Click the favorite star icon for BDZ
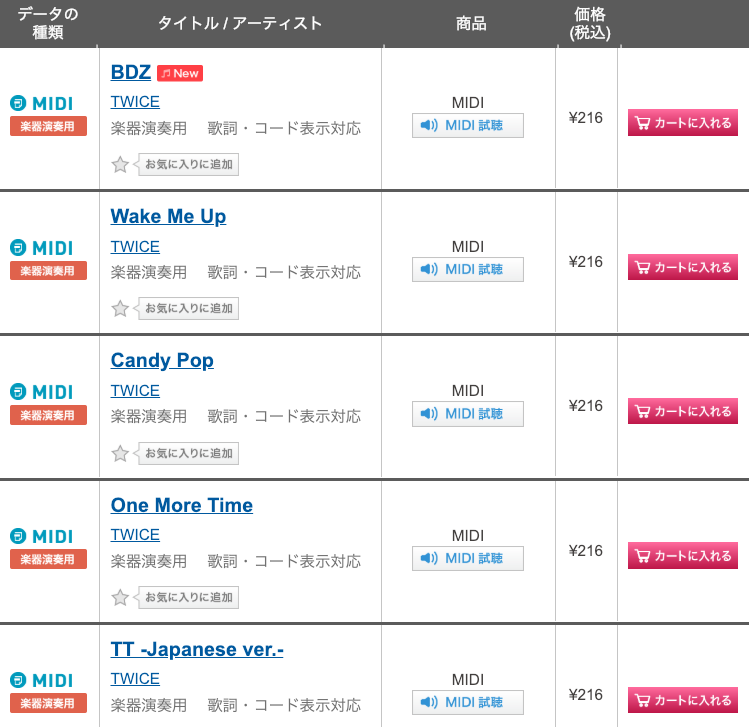 [120, 165]
